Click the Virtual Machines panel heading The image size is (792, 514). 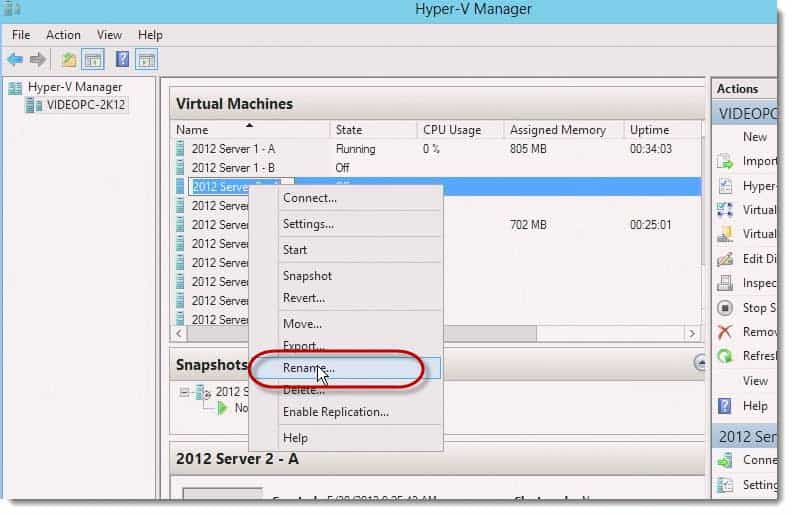[234, 104]
